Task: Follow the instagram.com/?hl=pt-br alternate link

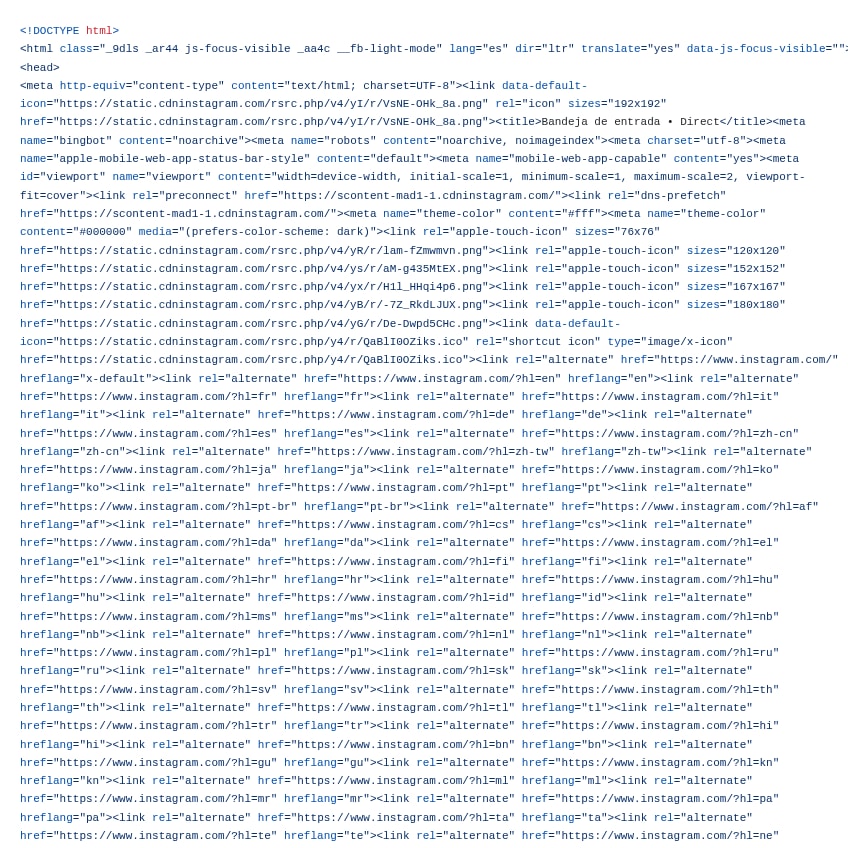Action: click(175, 507)
